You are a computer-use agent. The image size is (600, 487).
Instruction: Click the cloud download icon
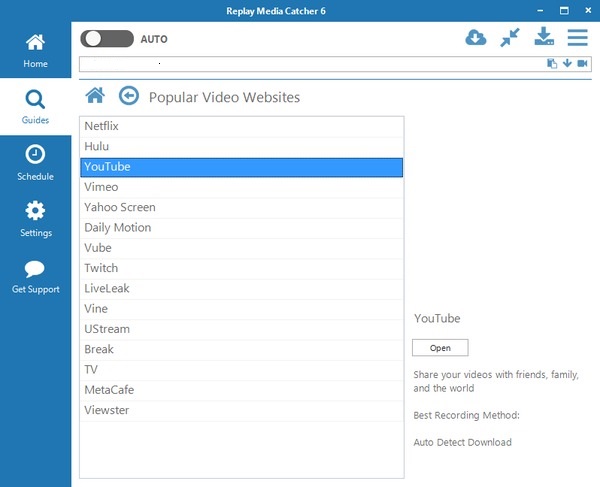click(476, 38)
